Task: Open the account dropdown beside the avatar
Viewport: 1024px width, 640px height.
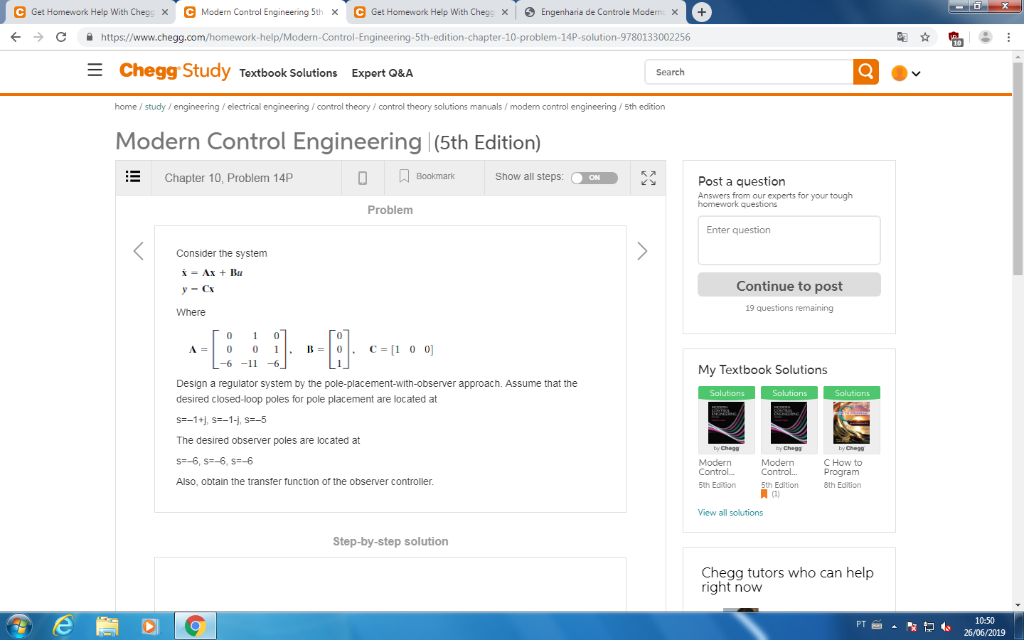Action: pyautogui.click(x=917, y=72)
